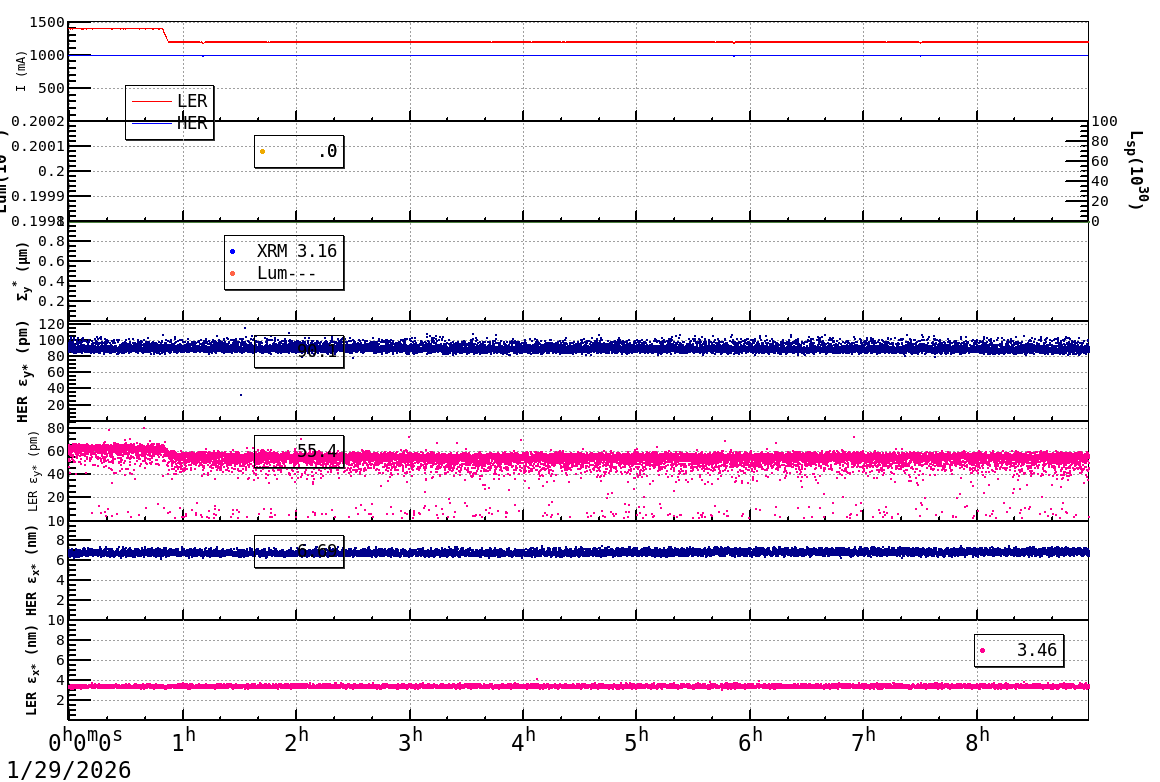Click the 6.68 value box in the HER εx* panel
The height and width of the screenshot is (782, 1160).
[x=299, y=551]
